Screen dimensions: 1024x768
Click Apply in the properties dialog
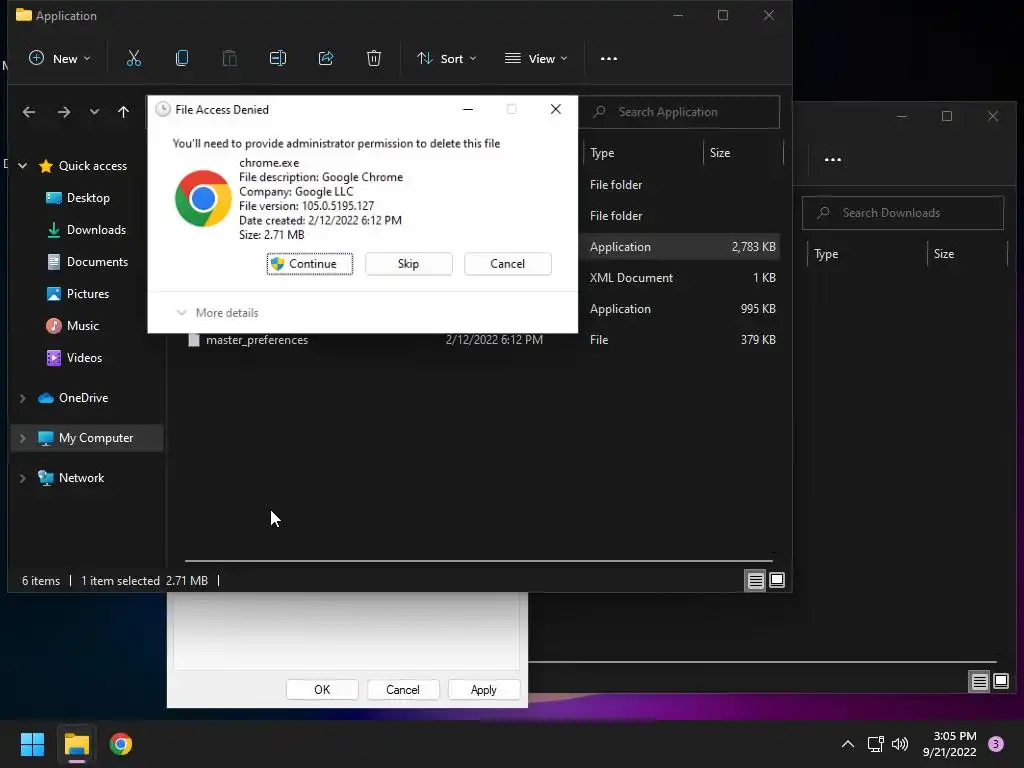click(x=484, y=690)
